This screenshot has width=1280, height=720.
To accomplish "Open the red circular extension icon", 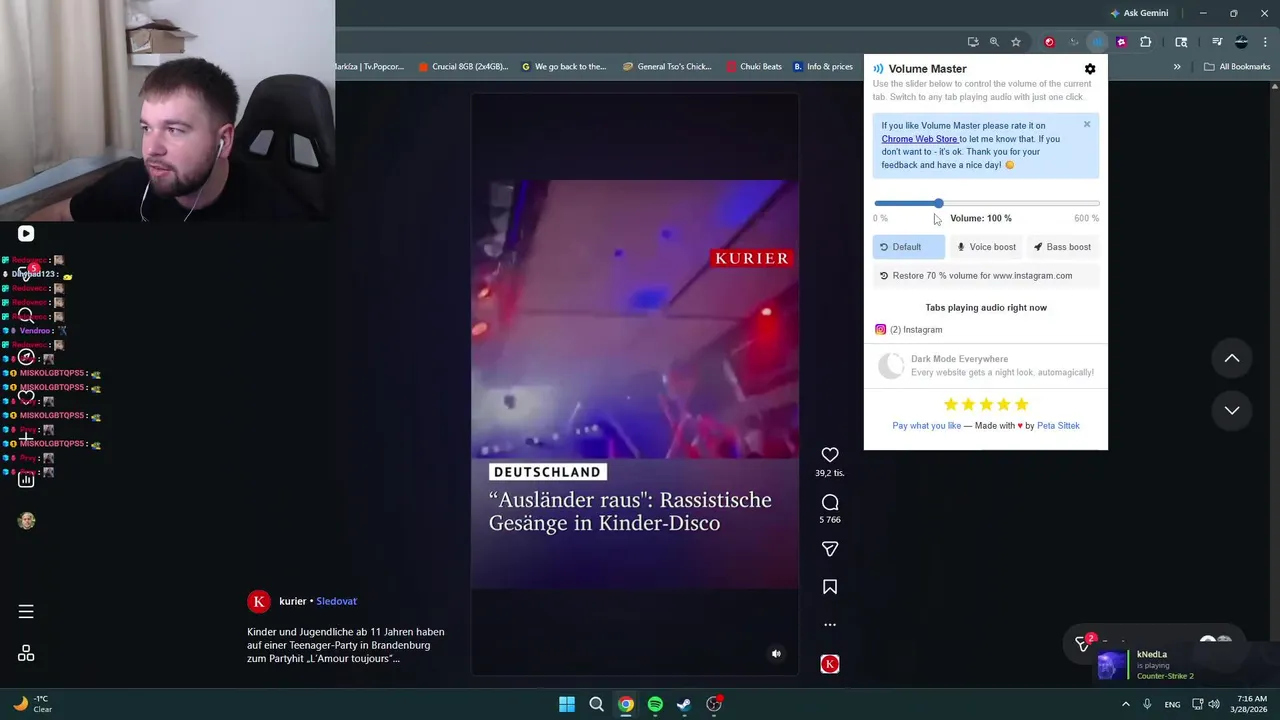I will 1049,42.
